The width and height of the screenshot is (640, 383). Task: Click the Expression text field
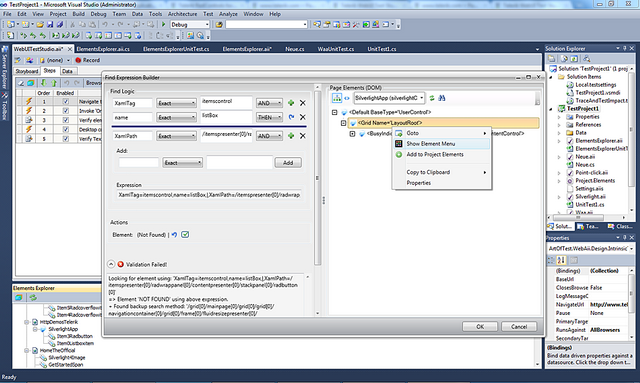point(209,195)
